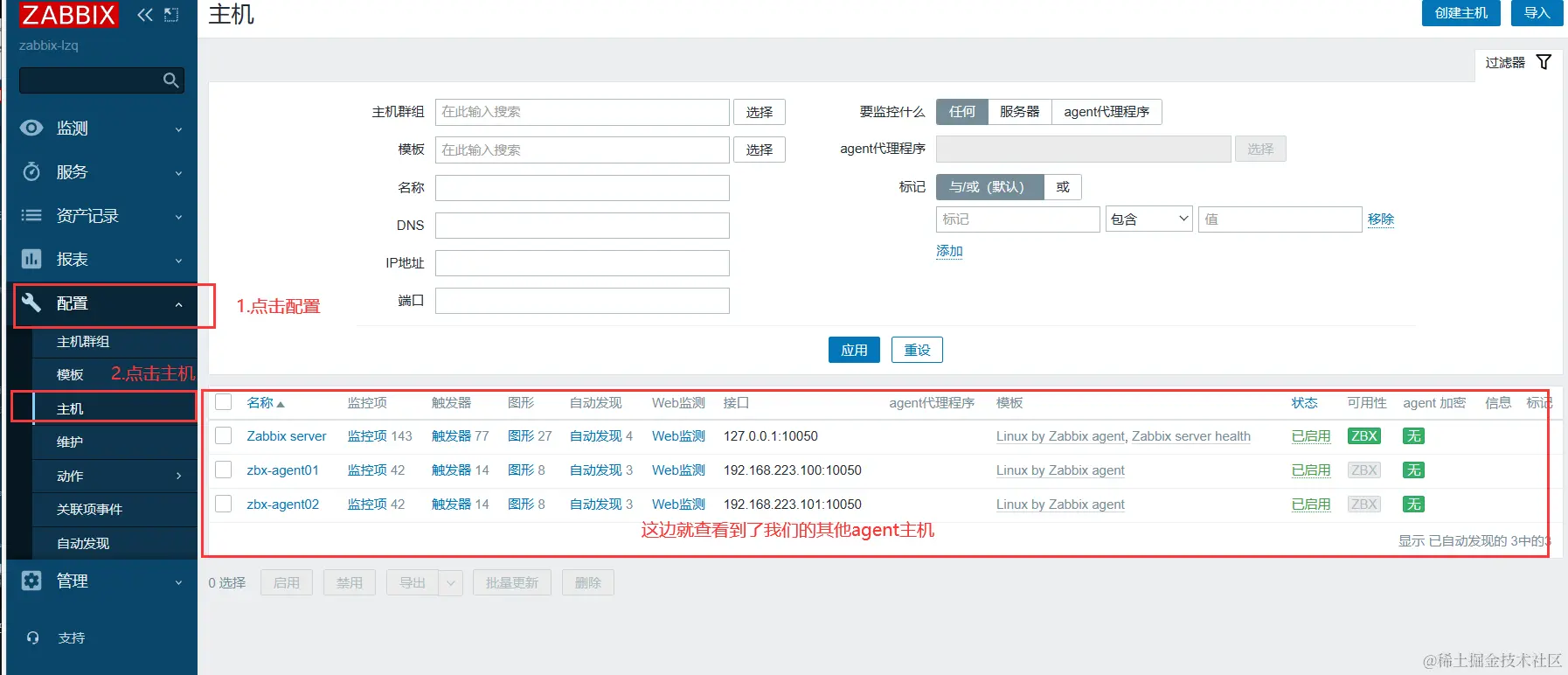Click the 资产记录 list icon

pyautogui.click(x=31, y=215)
